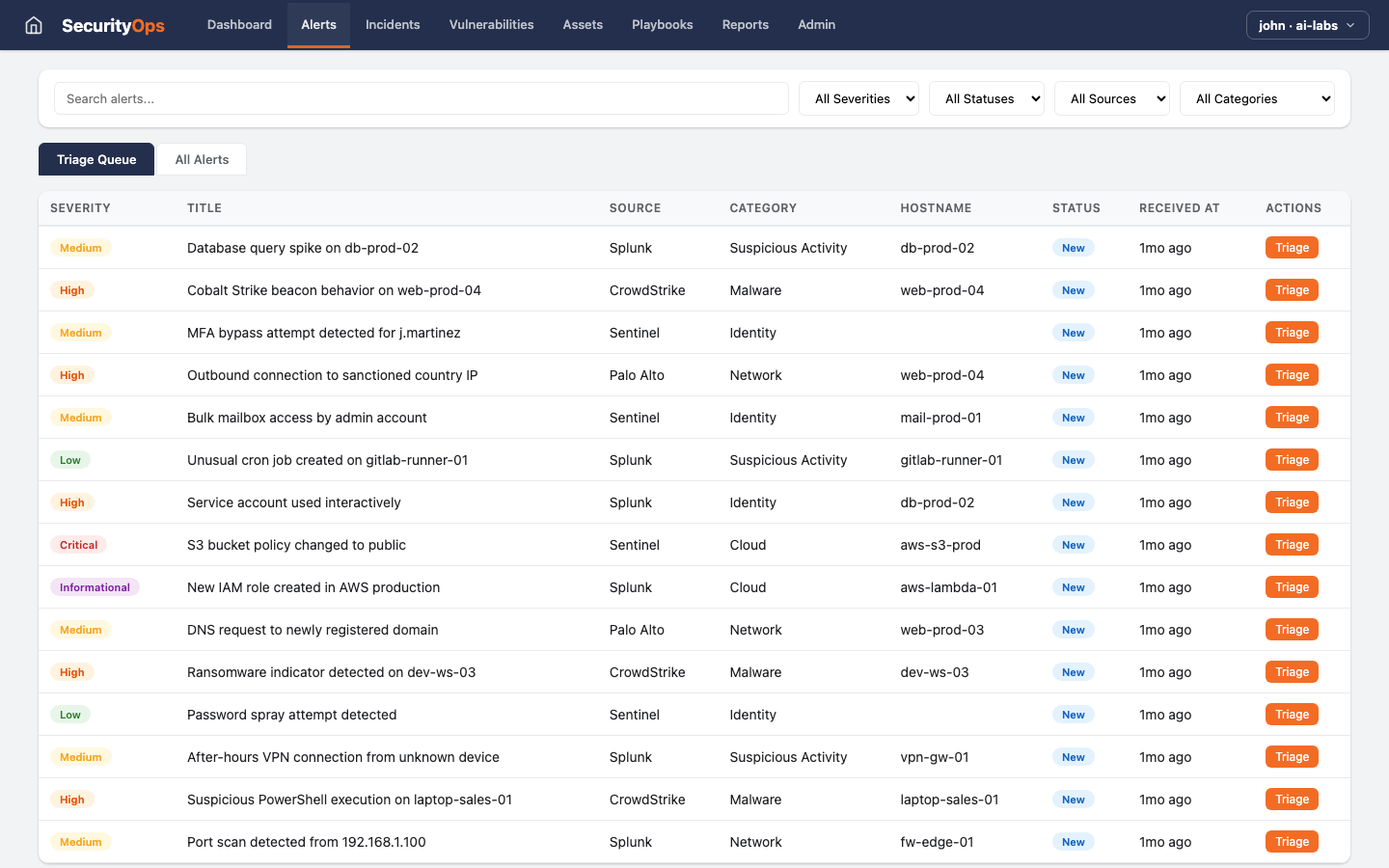The width and height of the screenshot is (1389, 868).
Task: Open the All Categories filter dropdown
Action: pyautogui.click(x=1257, y=97)
